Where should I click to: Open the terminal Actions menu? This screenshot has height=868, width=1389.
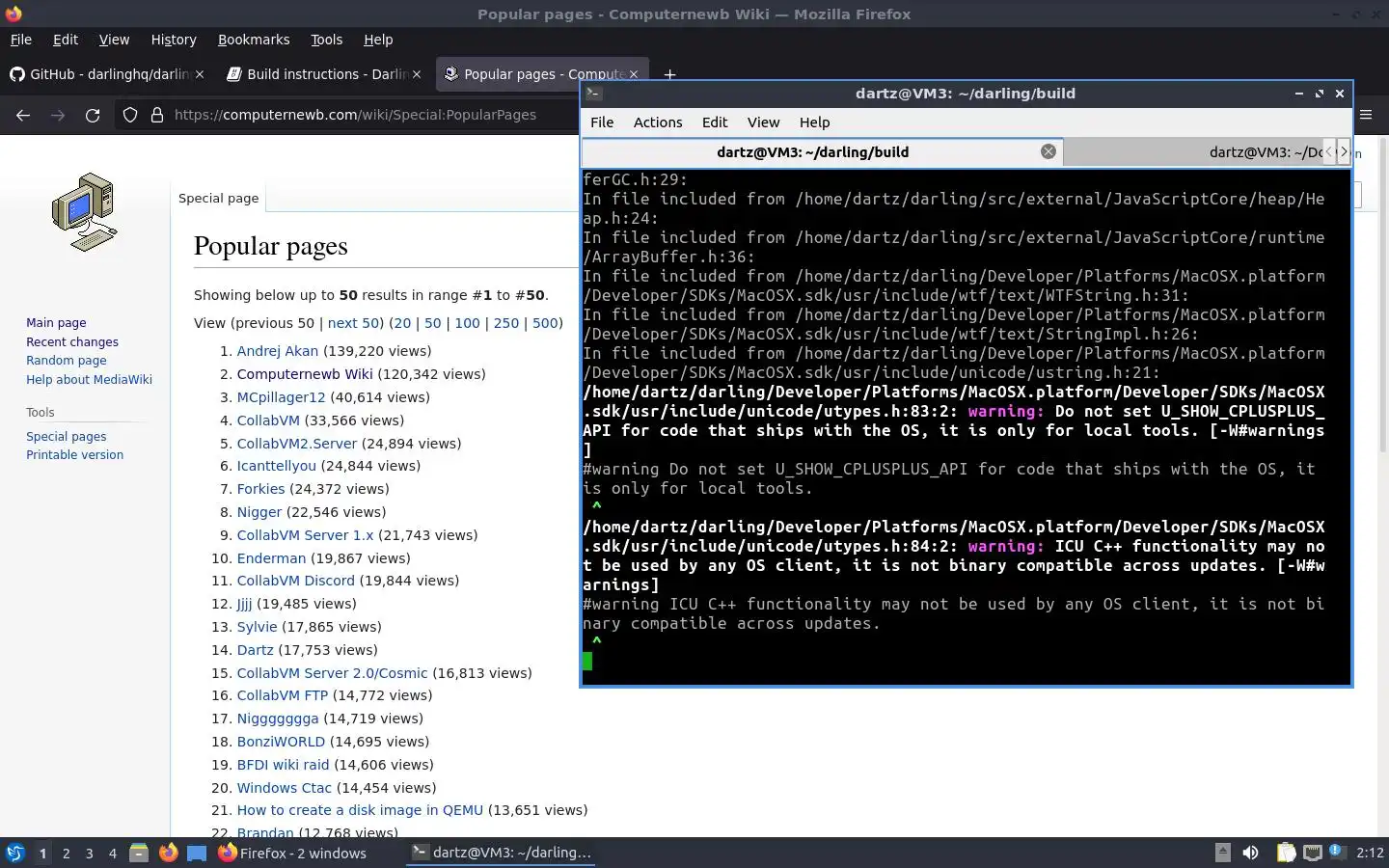[x=658, y=122]
